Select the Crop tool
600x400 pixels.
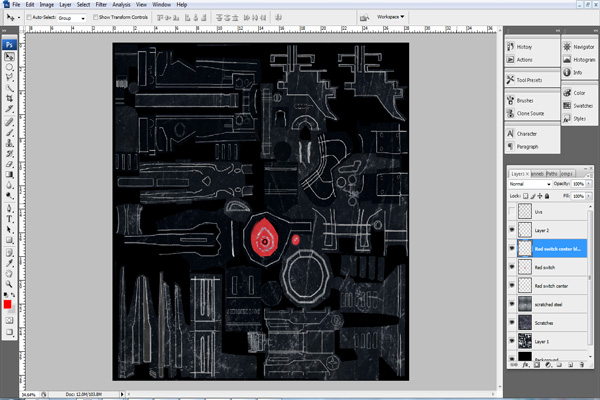click(9, 98)
